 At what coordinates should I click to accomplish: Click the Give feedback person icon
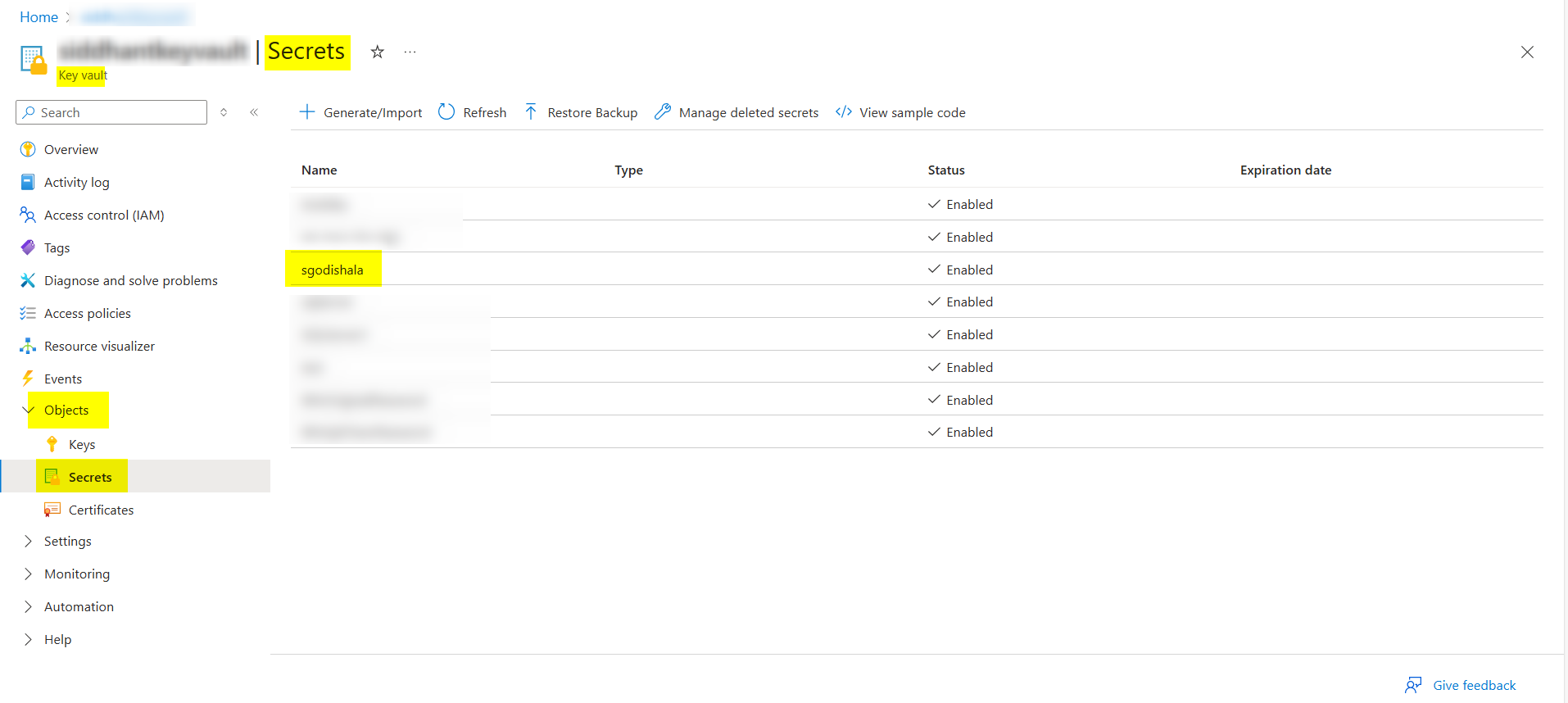1413,685
